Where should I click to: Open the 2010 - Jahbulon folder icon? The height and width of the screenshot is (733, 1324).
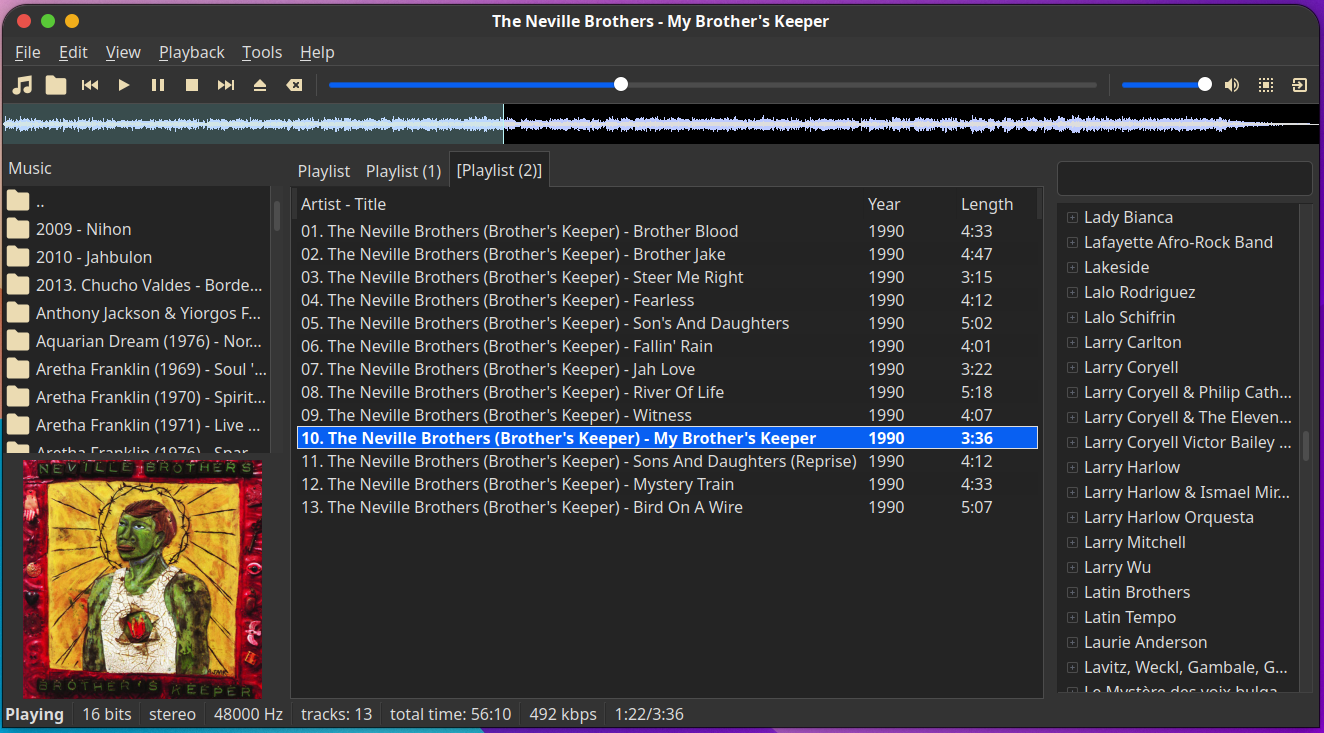(x=18, y=257)
